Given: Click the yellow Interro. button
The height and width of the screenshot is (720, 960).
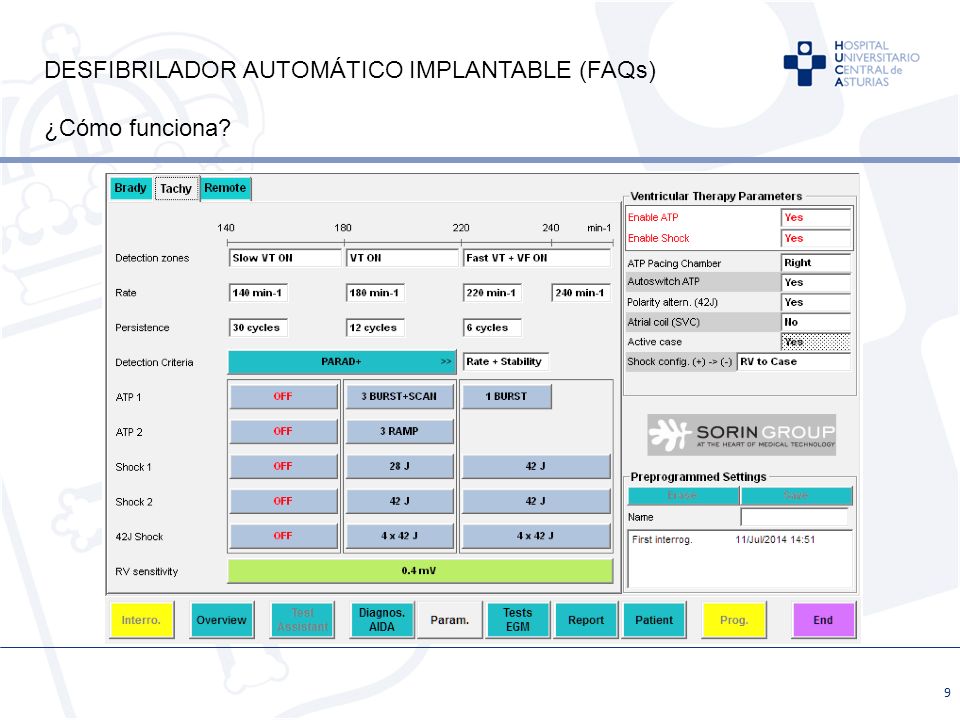Looking at the screenshot, I should pos(141,620).
